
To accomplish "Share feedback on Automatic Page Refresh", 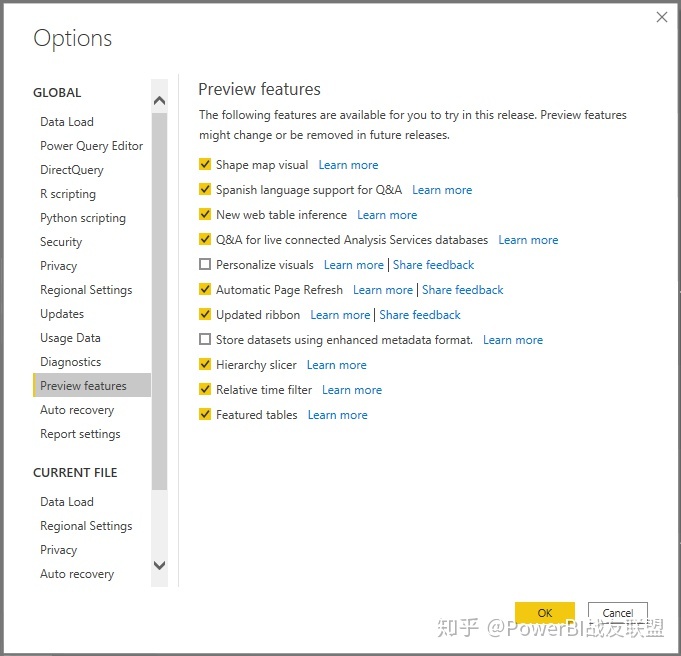I will point(463,290).
